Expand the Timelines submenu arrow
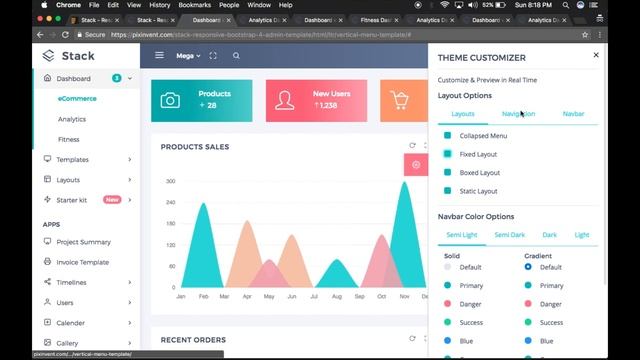The height and width of the screenshot is (360, 640). (130, 282)
